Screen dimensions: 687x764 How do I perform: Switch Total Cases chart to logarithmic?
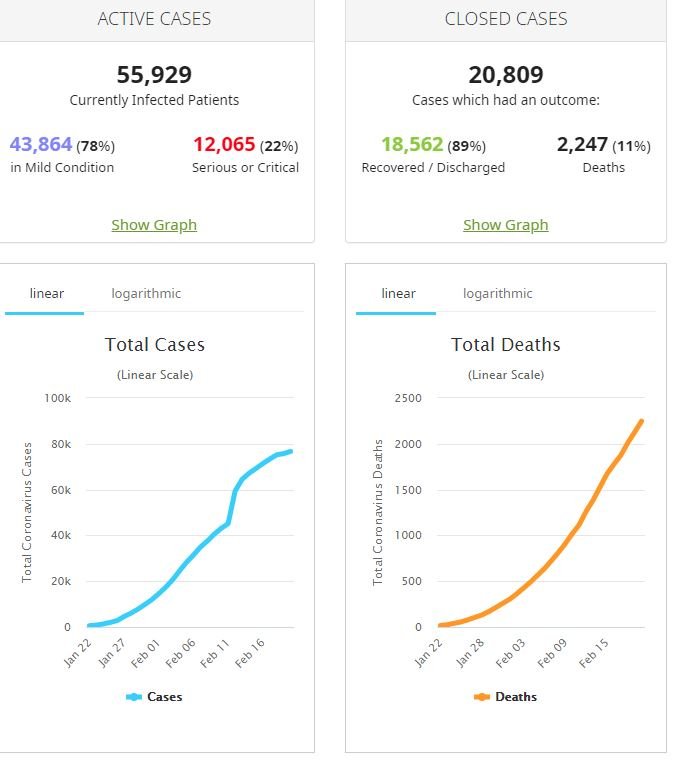[146, 294]
